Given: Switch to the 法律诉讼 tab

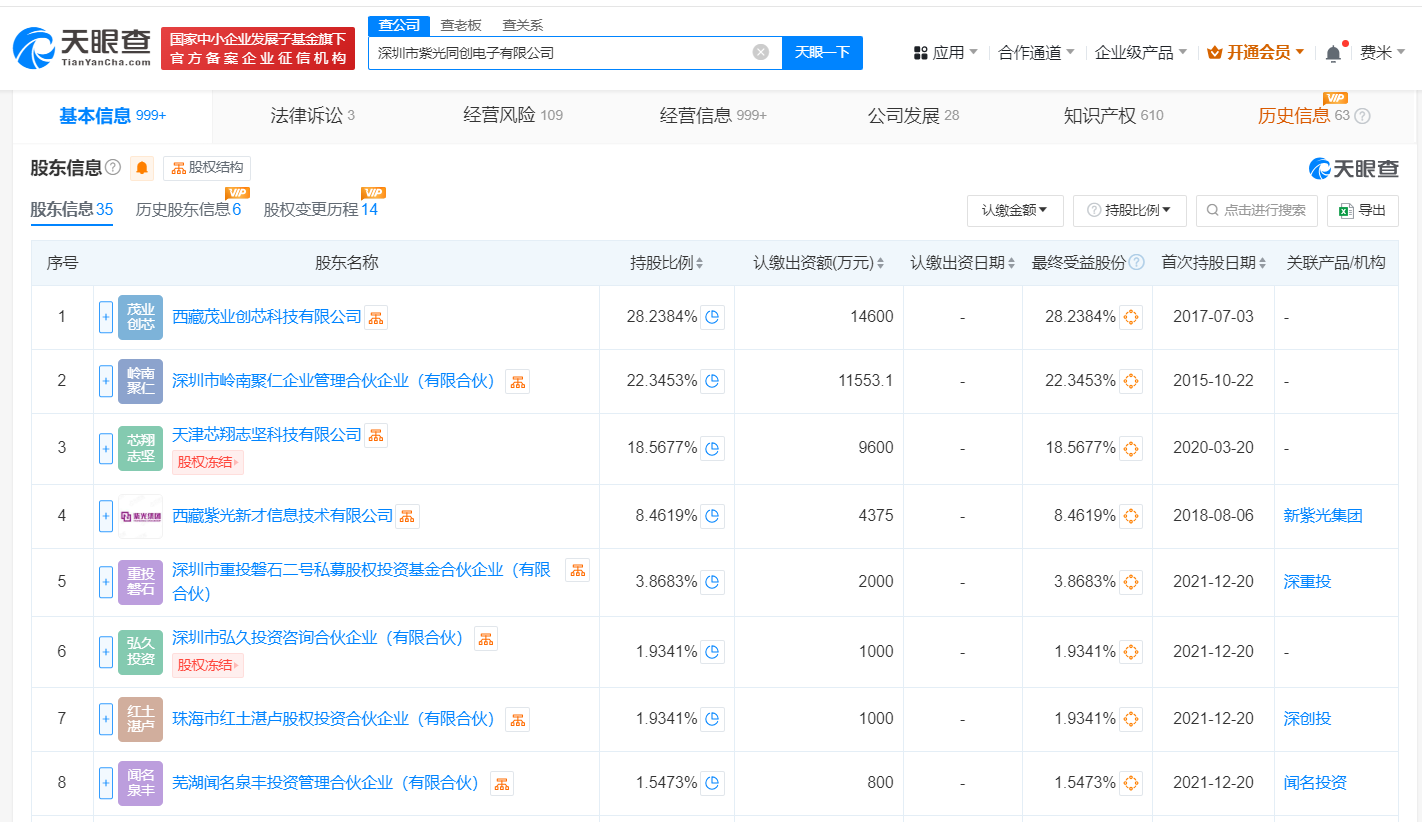Looking at the screenshot, I should 312,116.
